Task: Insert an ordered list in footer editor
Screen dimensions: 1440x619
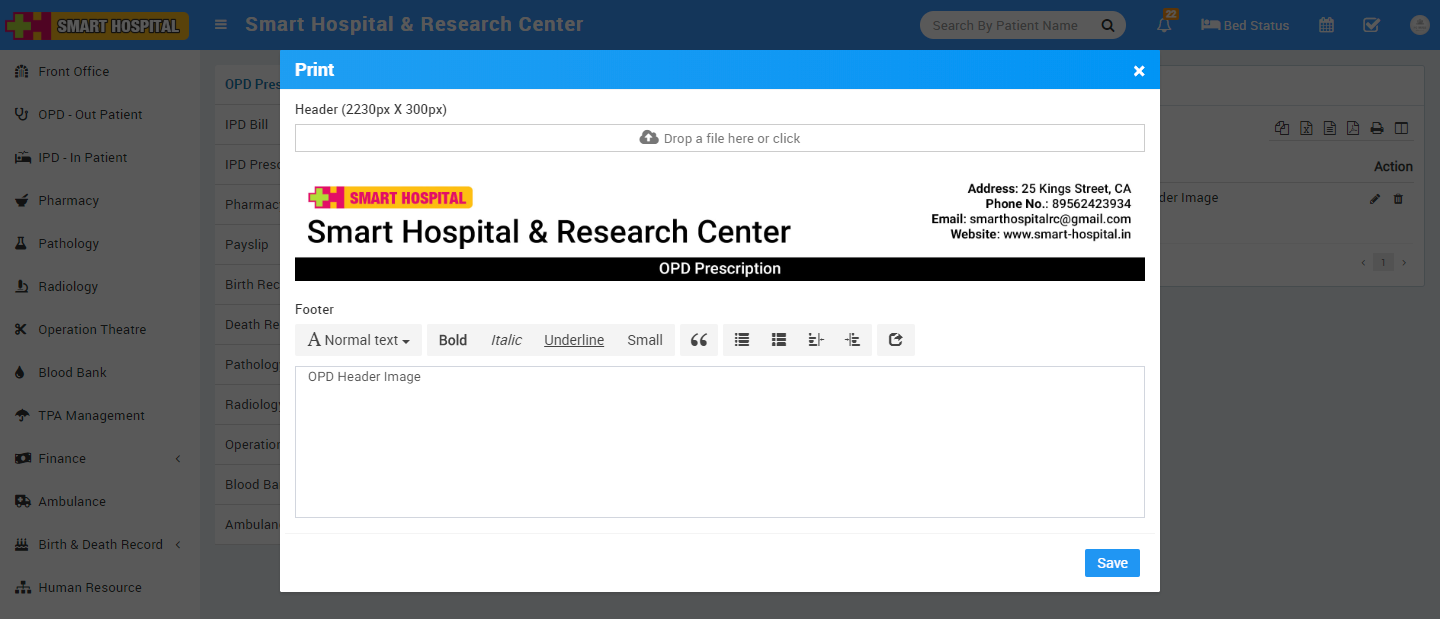Action: [x=779, y=340]
